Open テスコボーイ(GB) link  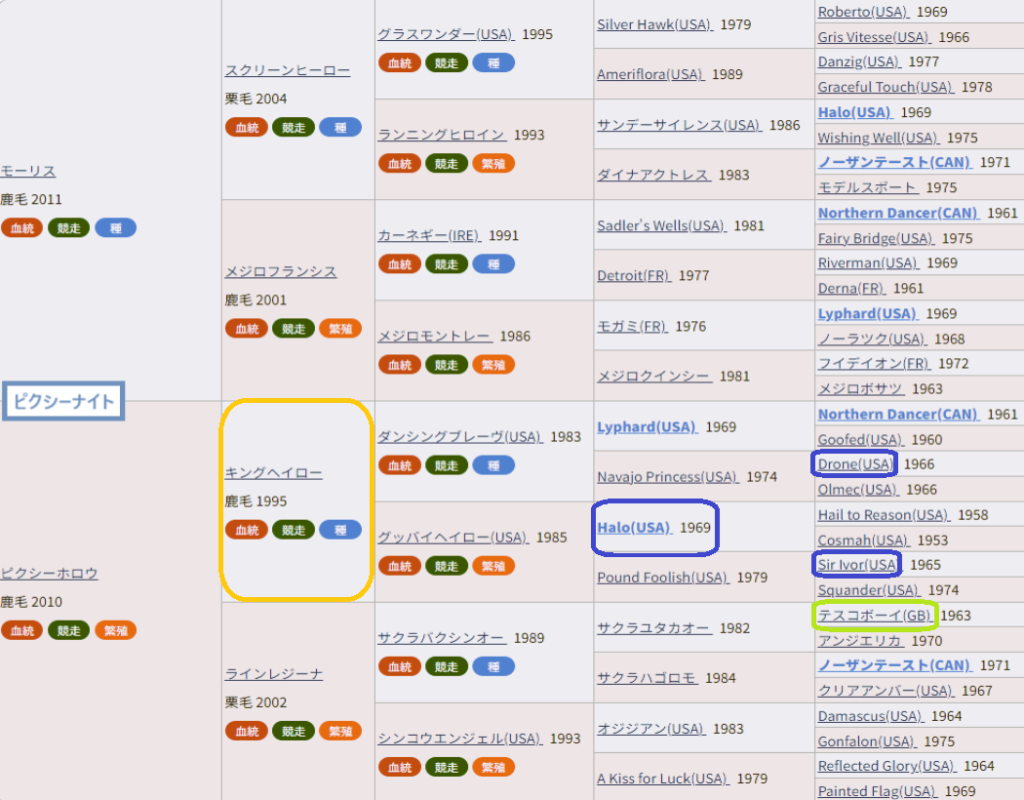click(x=875, y=616)
